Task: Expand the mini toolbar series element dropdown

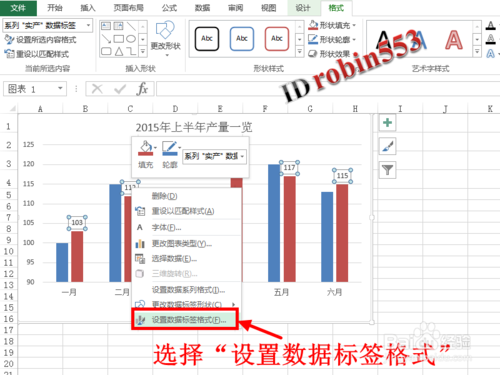Action: pos(243,156)
